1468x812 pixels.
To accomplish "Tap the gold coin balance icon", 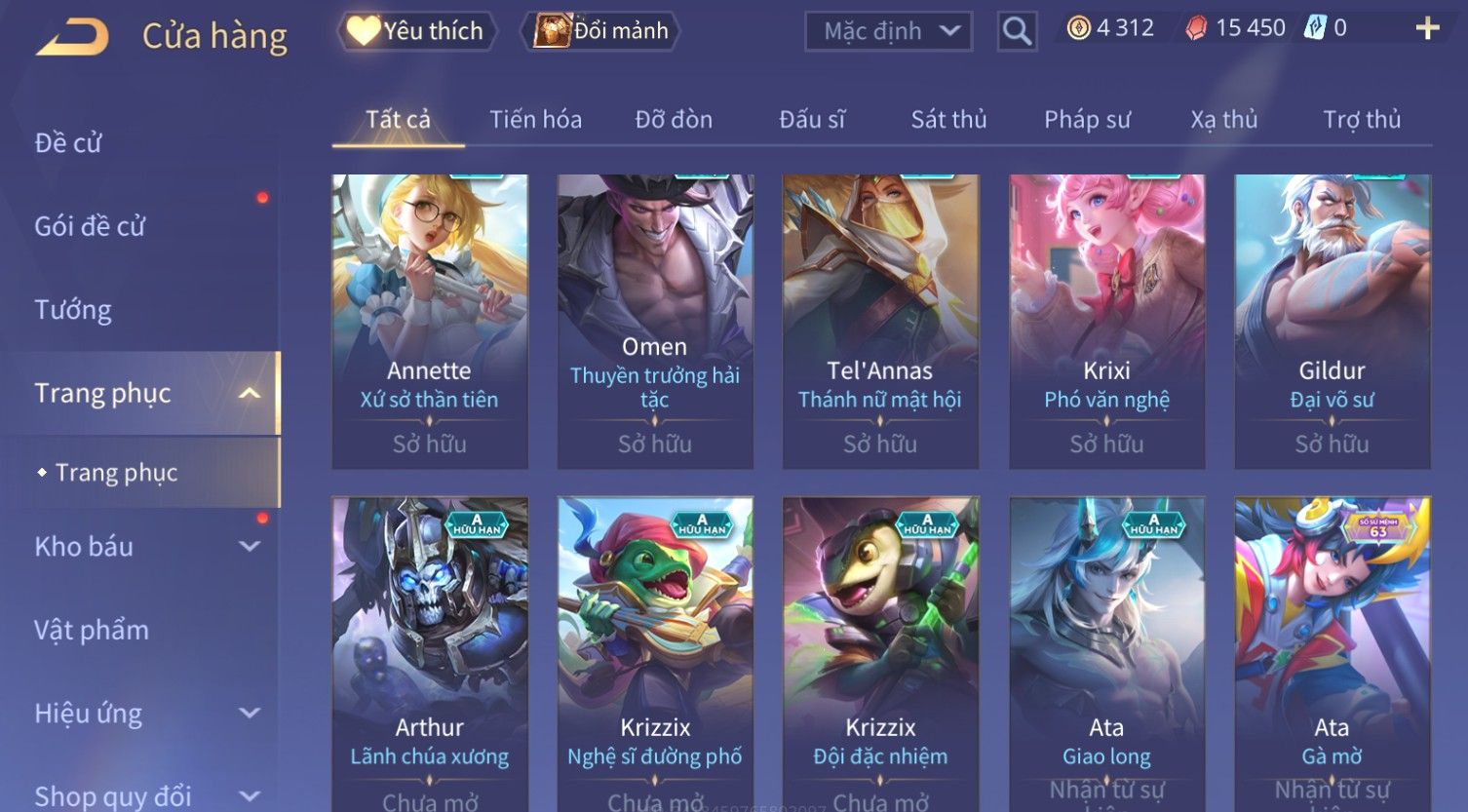I will pyautogui.click(x=1078, y=28).
